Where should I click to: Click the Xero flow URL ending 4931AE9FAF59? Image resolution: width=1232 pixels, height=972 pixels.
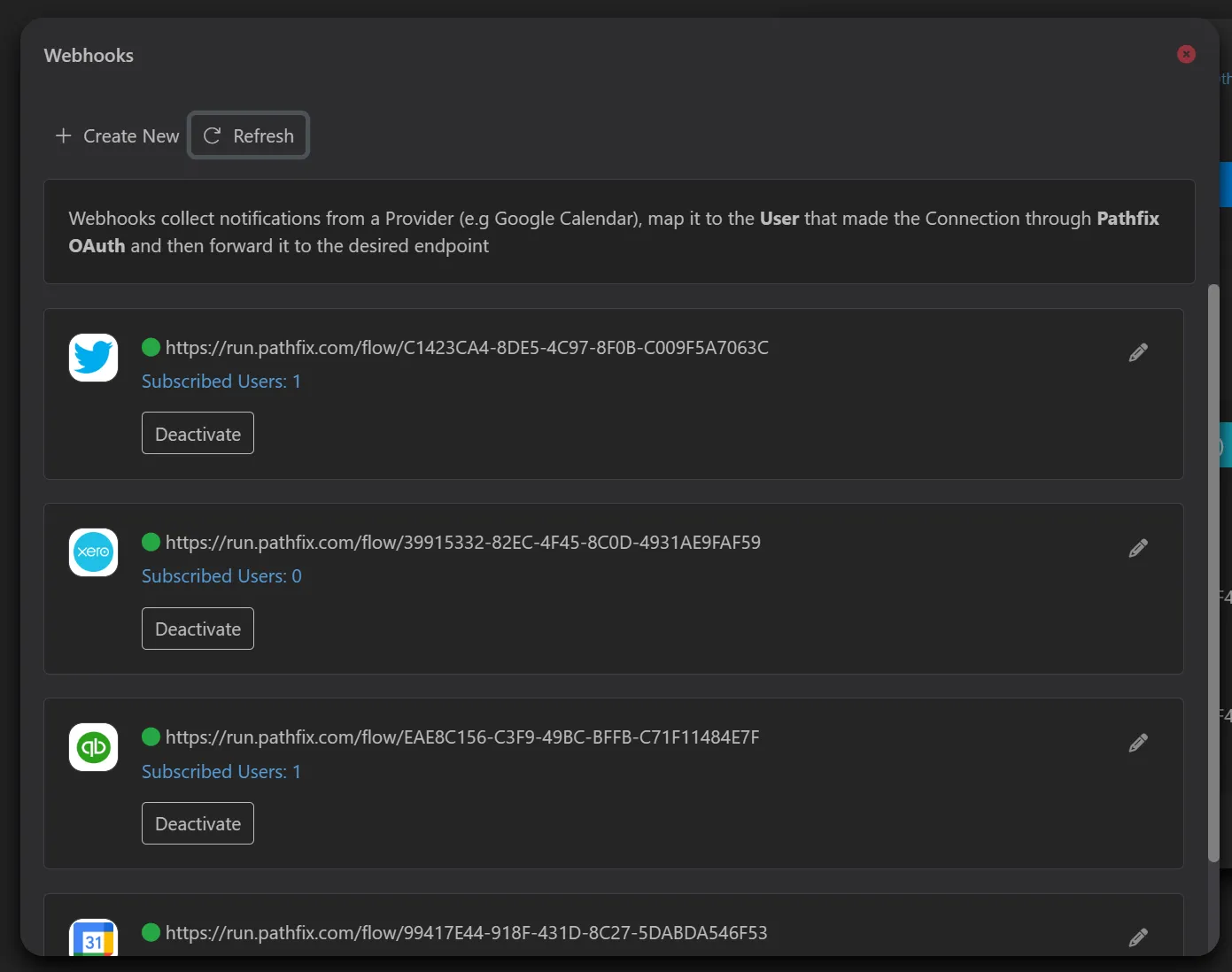[463, 543]
